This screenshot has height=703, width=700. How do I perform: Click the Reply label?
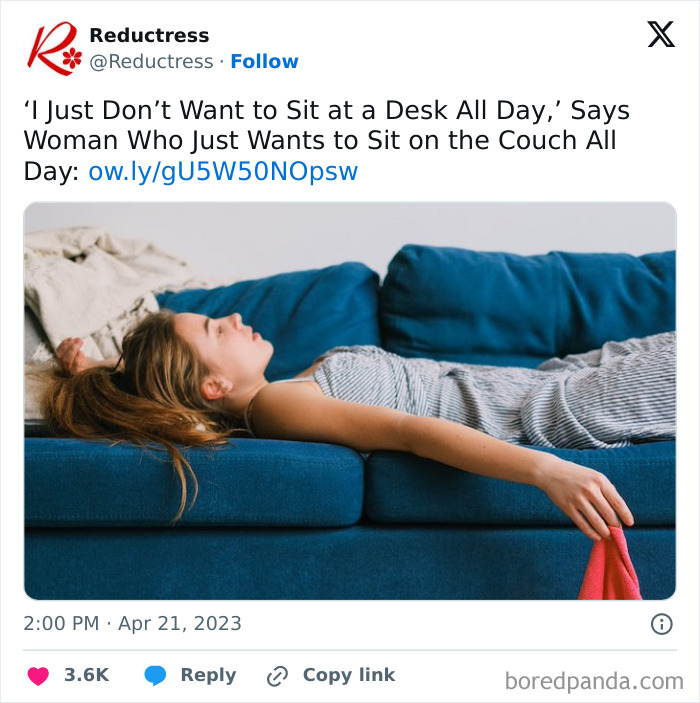208,675
